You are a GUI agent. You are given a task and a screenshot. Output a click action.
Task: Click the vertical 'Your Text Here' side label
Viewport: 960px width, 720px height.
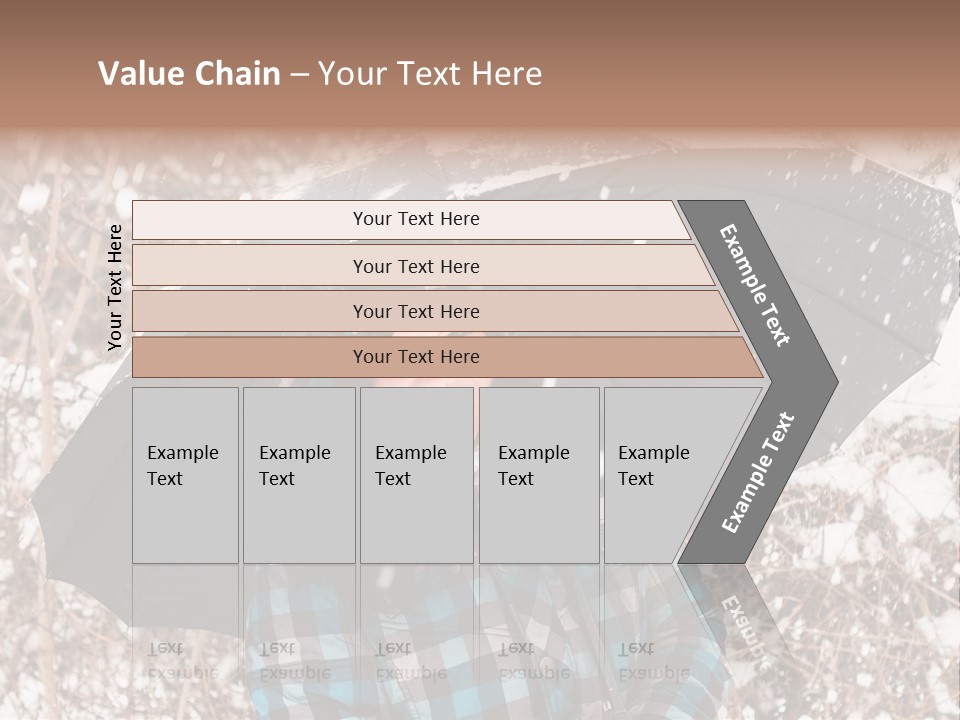point(114,287)
